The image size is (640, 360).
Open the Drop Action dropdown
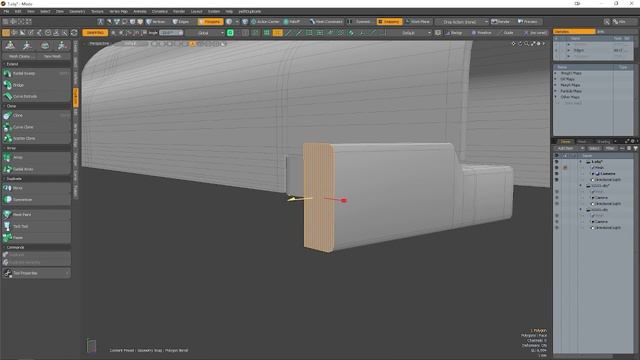click(x=462, y=22)
